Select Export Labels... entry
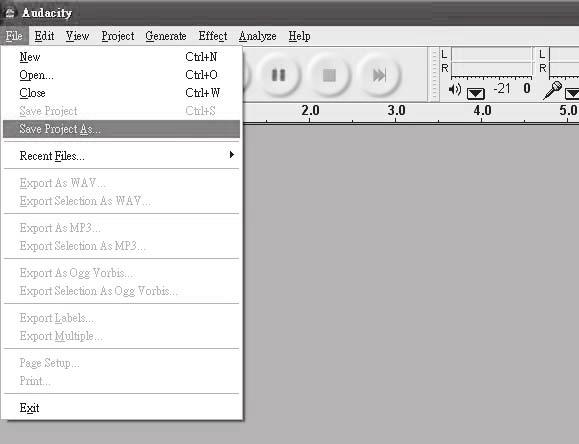 (x=121, y=318)
